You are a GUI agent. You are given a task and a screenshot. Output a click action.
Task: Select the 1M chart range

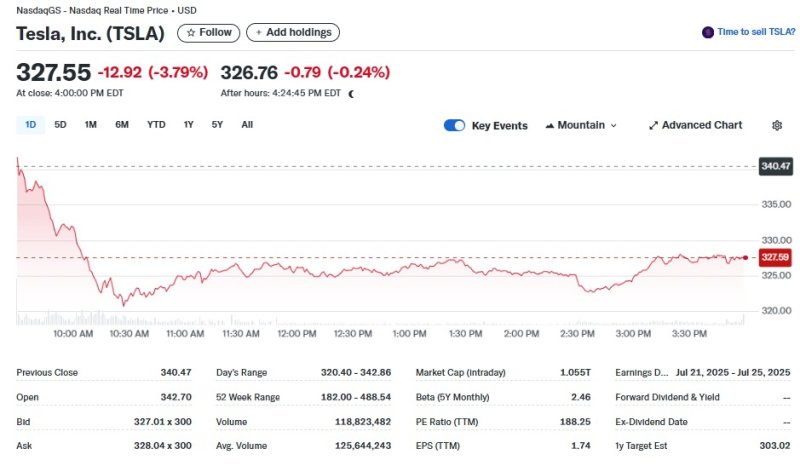pos(90,125)
